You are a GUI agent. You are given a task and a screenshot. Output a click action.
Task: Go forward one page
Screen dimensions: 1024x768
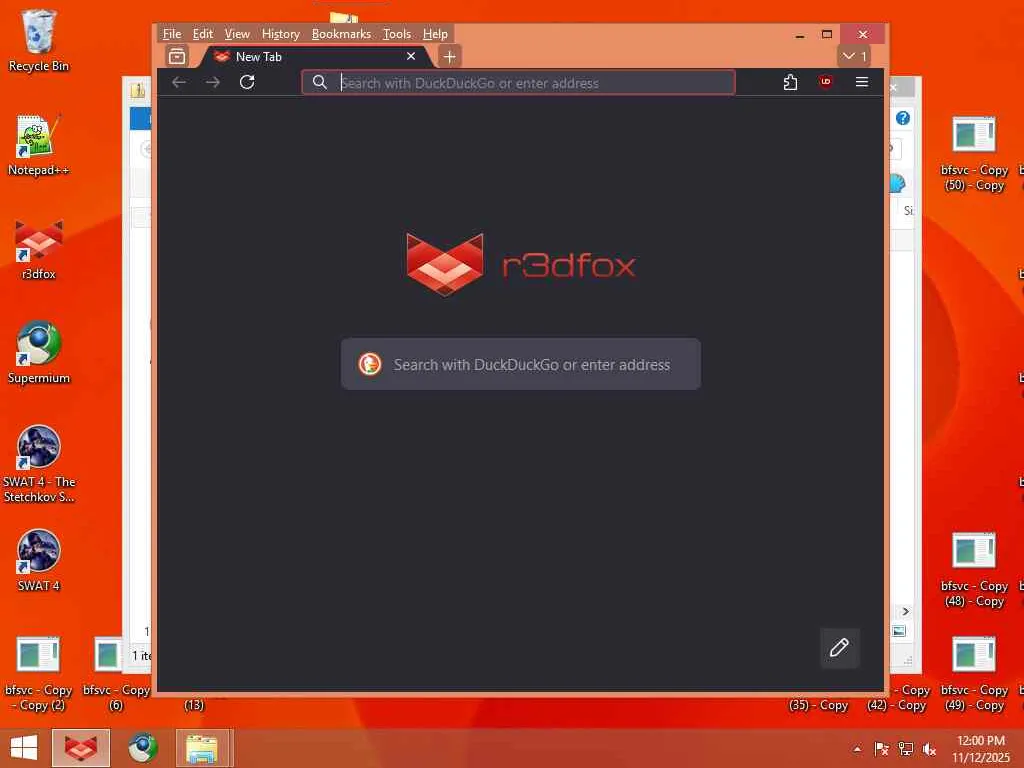click(x=213, y=82)
